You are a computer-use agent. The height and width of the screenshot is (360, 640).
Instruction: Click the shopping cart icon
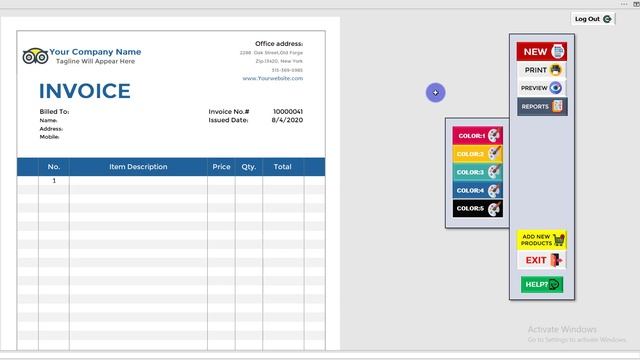(x=559, y=240)
